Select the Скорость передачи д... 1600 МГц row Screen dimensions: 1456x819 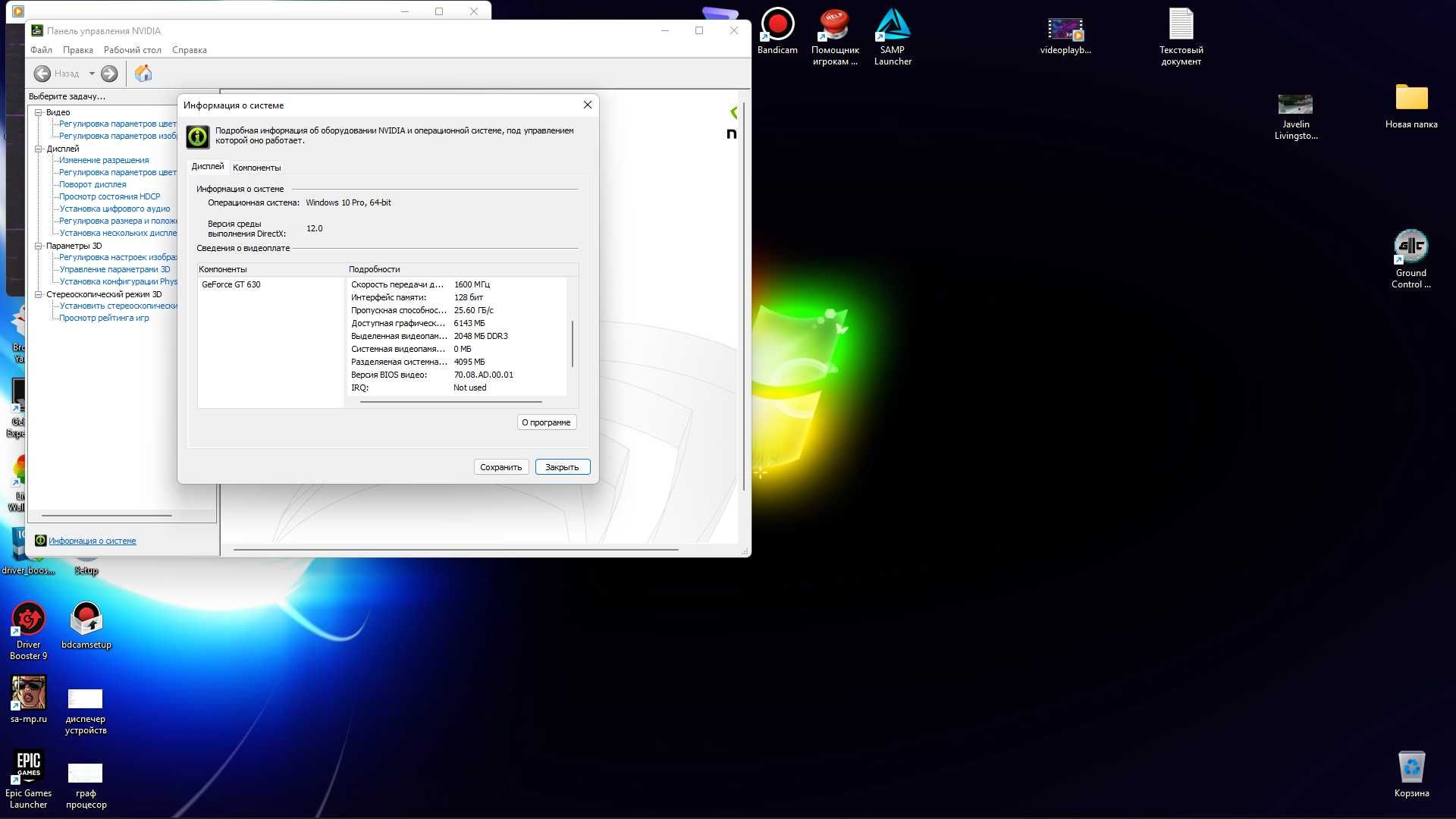457,284
